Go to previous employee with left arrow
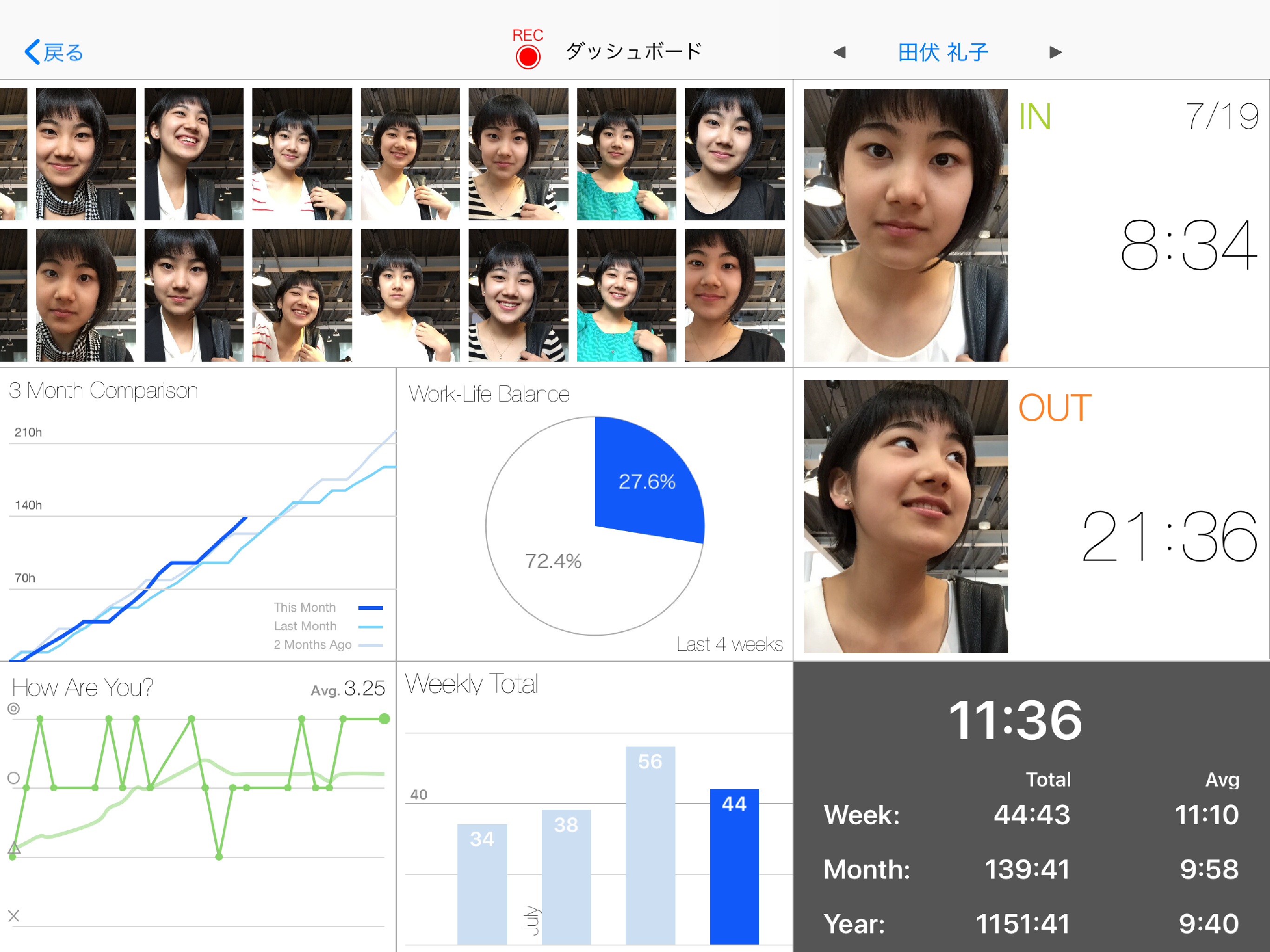 840,52
